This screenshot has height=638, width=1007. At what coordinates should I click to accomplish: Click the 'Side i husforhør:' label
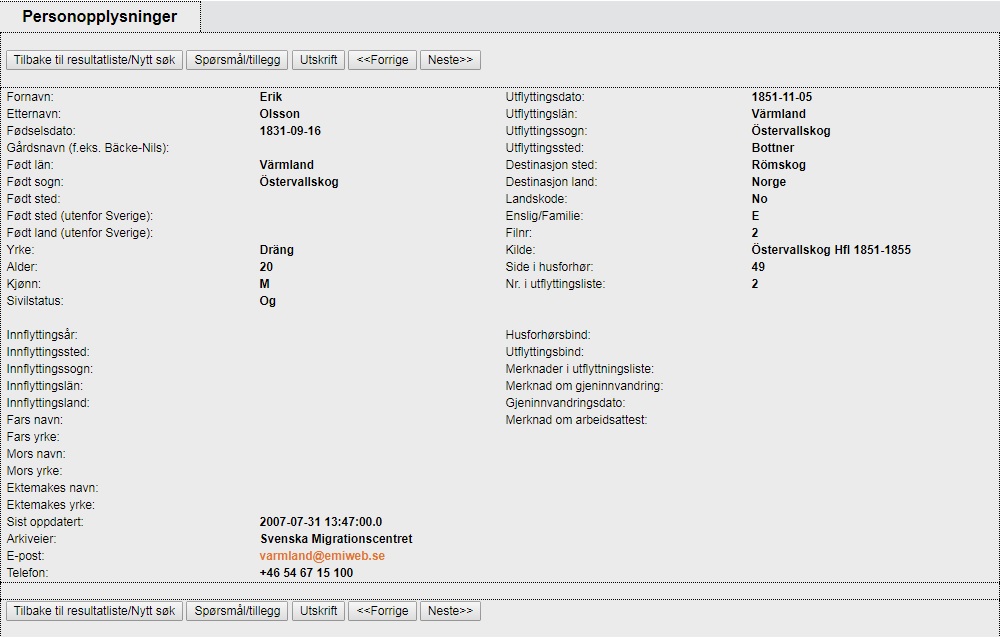coord(549,267)
